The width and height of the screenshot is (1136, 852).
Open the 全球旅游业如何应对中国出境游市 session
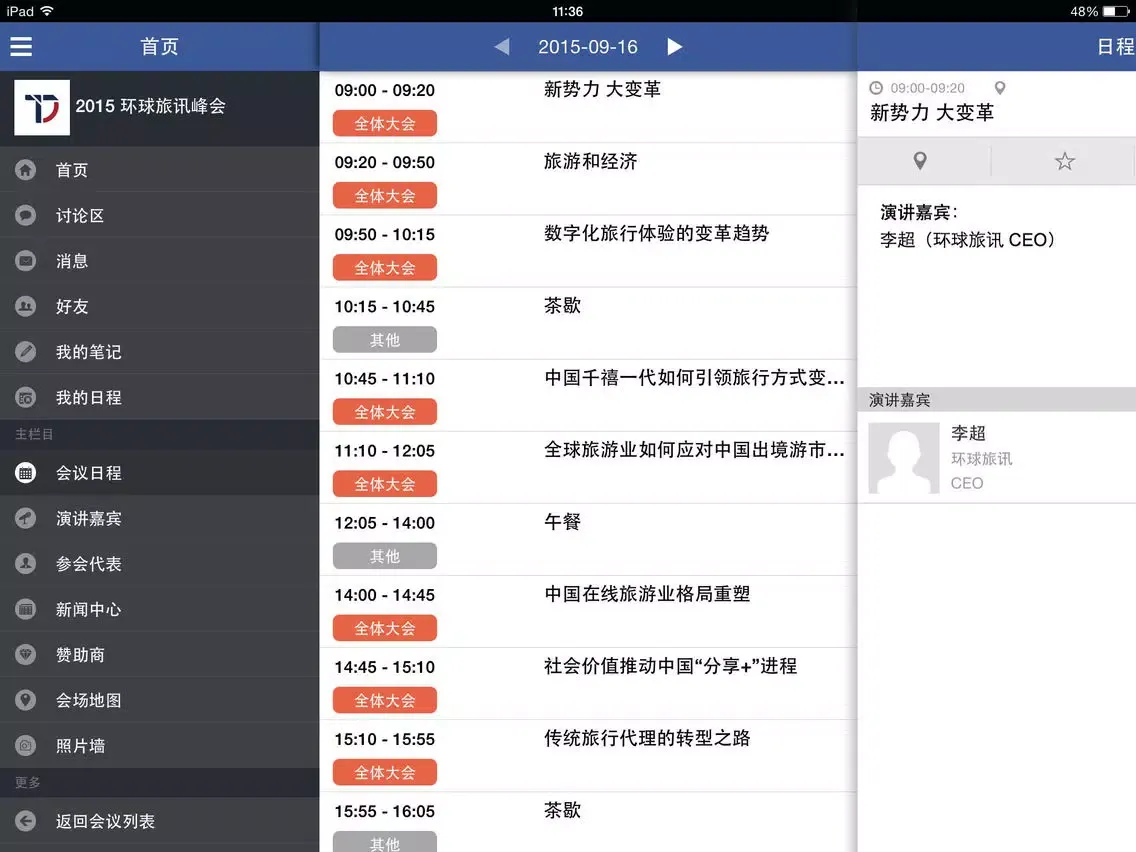[588, 467]
